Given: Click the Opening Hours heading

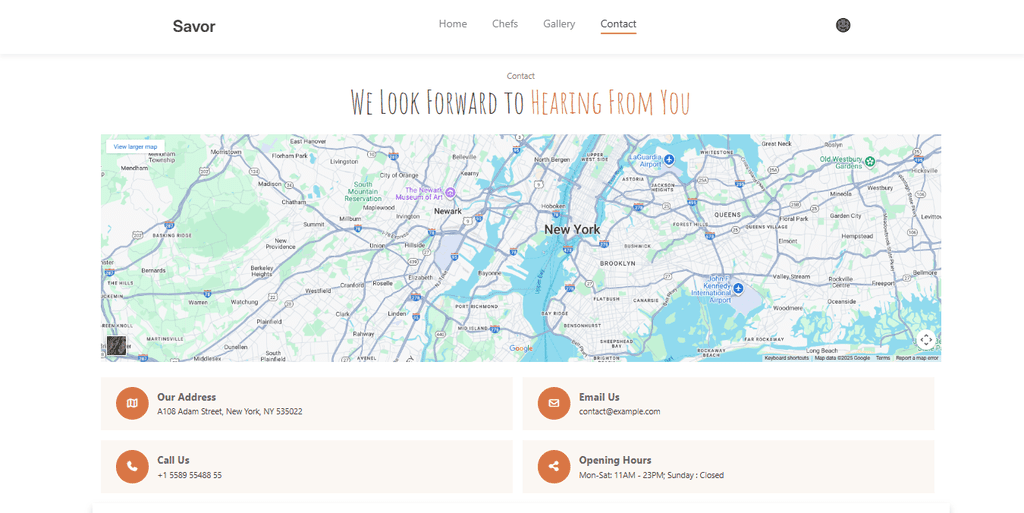Looking at the screenshot, I should (x=615, y=460).
